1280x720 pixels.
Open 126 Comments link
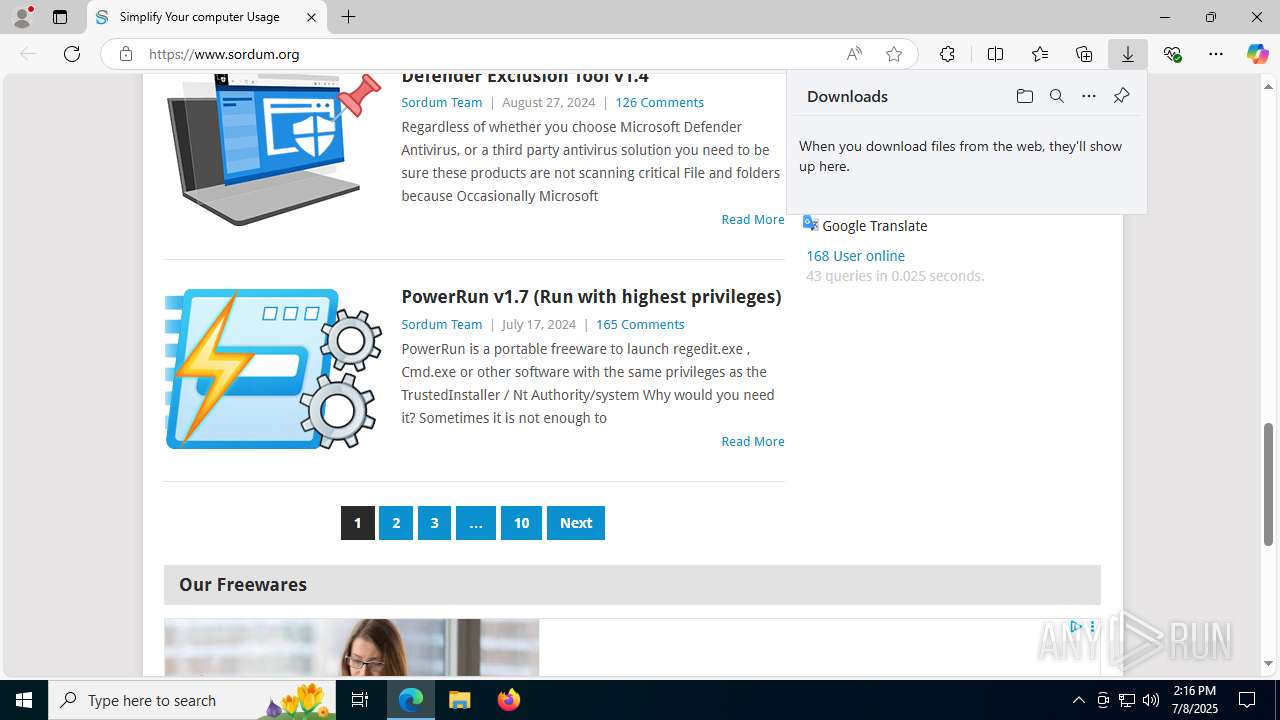click(x=659, y=102)
